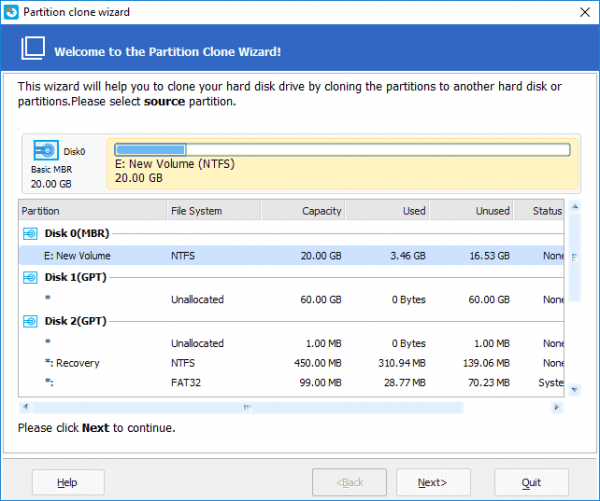Click the Disk 0(MBR) group disk icon
Image resolution: width=600 pixels, height=501 pixels.
pyautogui.click(x=30, y=234)
